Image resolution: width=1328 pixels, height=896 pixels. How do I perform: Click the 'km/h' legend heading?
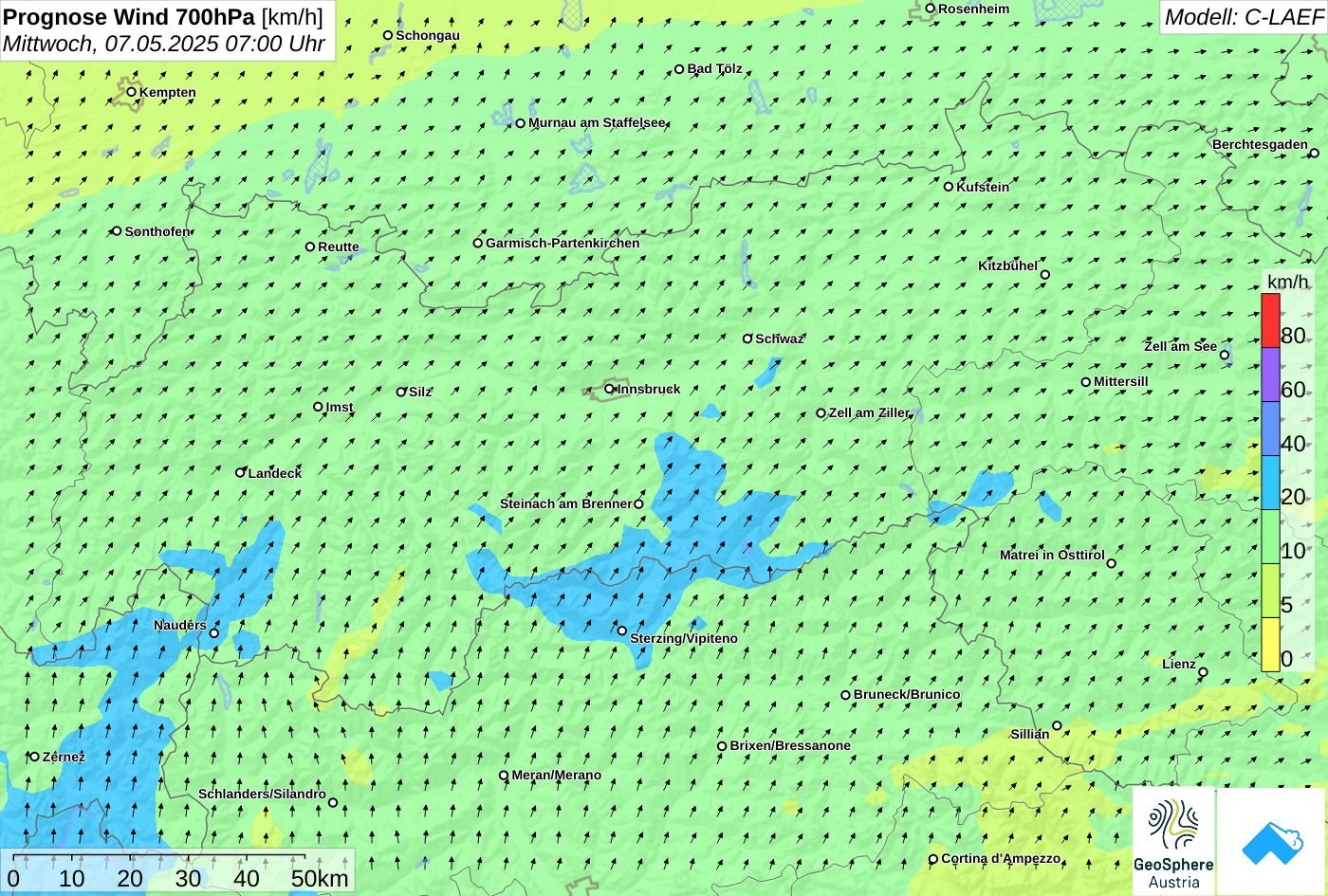[x=1287, y=282]
